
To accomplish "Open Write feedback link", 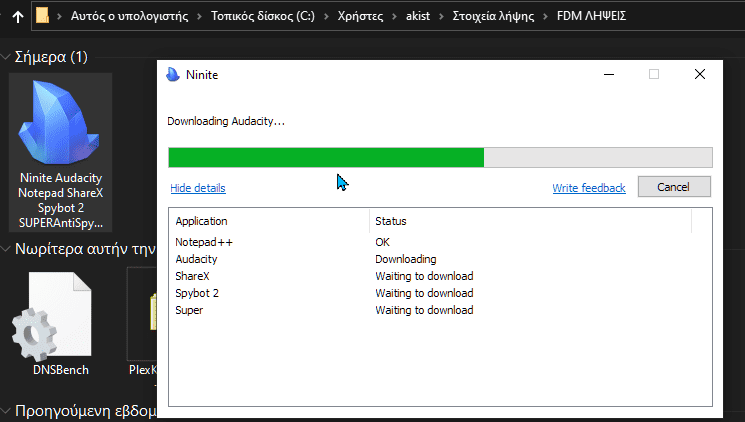I will pos(589,188).
